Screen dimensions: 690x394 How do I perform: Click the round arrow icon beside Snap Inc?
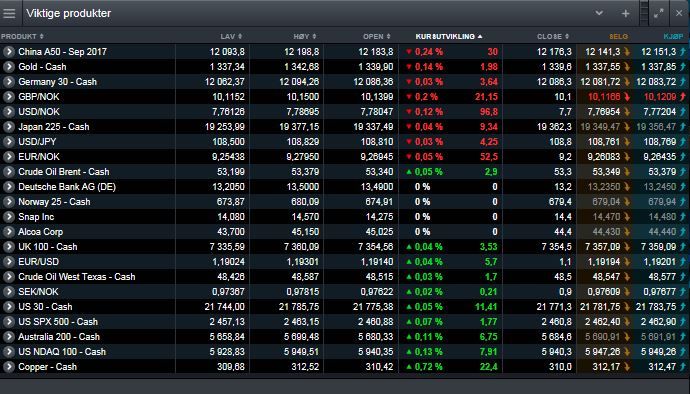[x=8, y=217]
